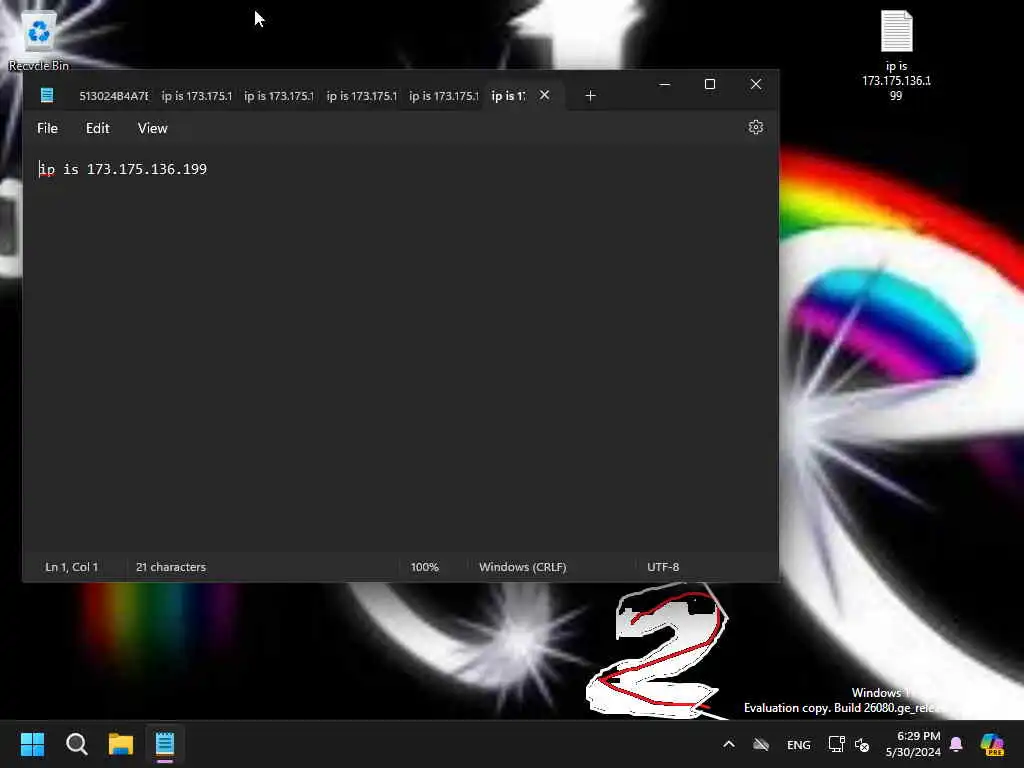The height and width of the screenshot is (768, 1024).
Task: Add a new Notepad tab
Action: point(590,96)
